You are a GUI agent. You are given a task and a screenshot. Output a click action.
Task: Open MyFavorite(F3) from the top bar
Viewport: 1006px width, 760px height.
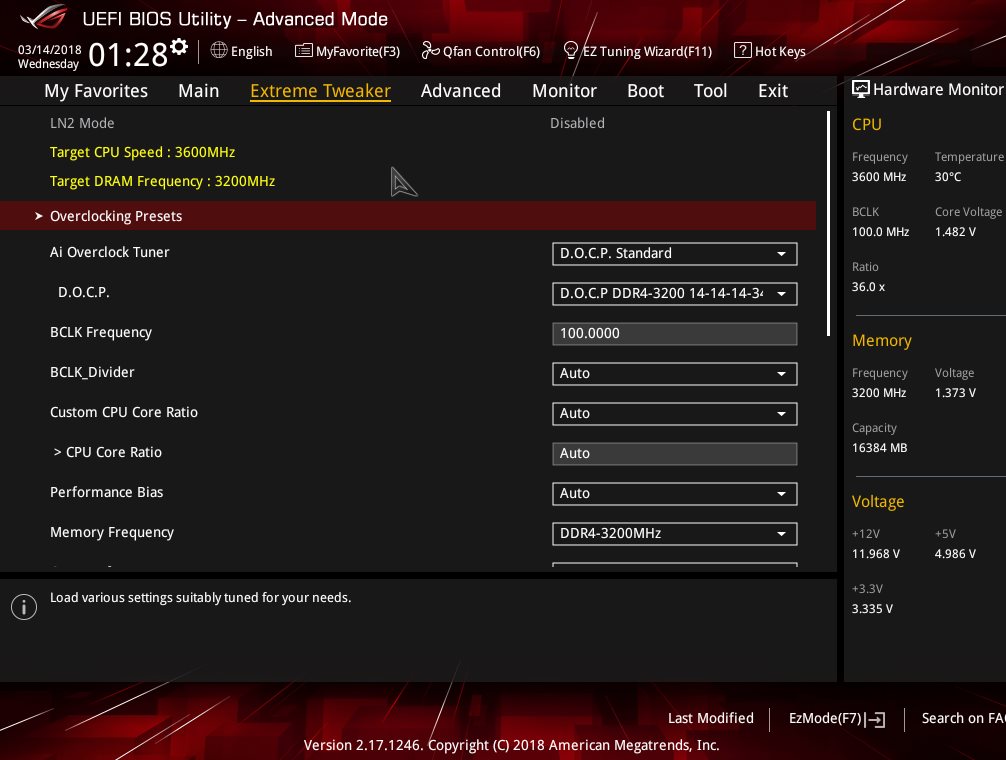click(x=347, y=51)
